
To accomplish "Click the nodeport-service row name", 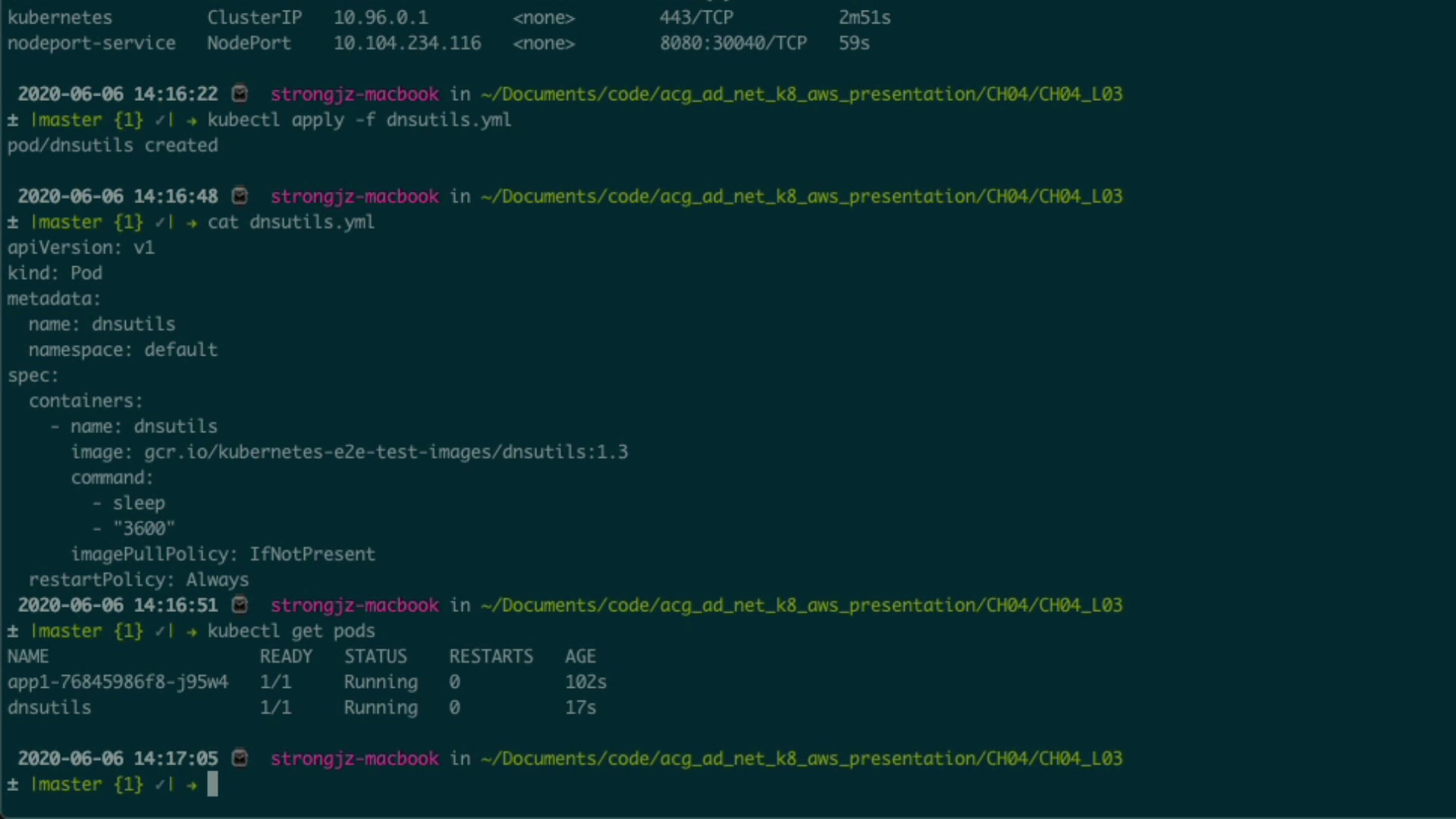I will [x=91, y=43].
